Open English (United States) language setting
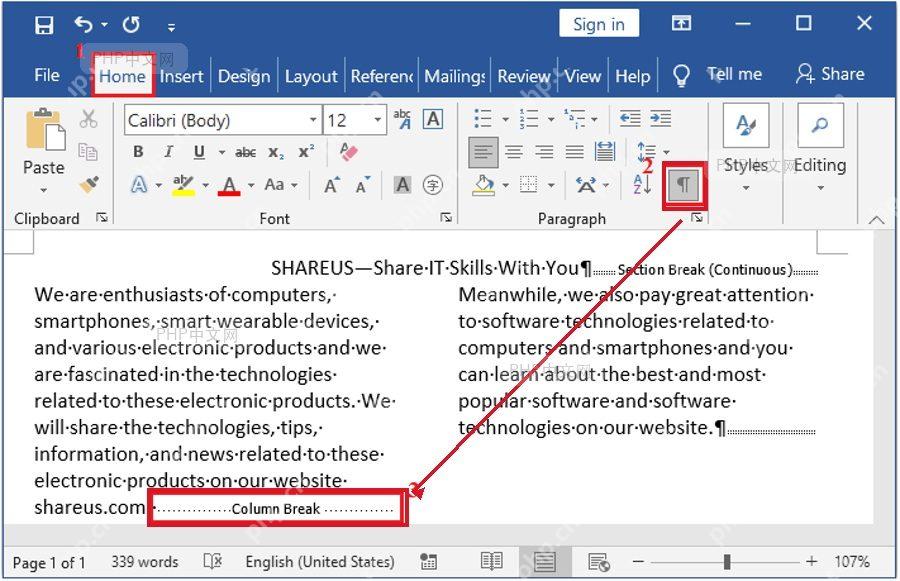The height and width of the screenshot is (581, 900). click(x=320, y=561)
